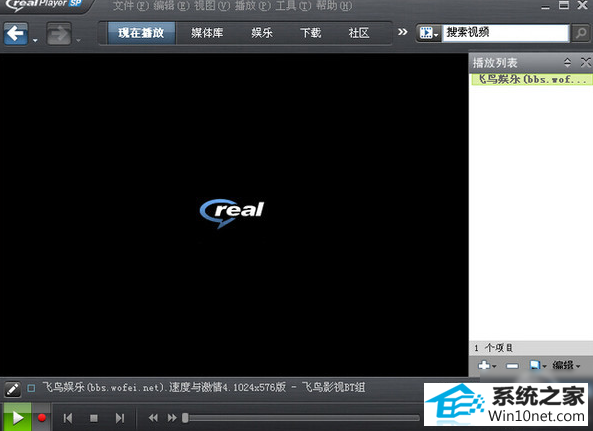
Task: Open the 播放(P) menu
Action: pyautogui.click(x=252, y=6)
